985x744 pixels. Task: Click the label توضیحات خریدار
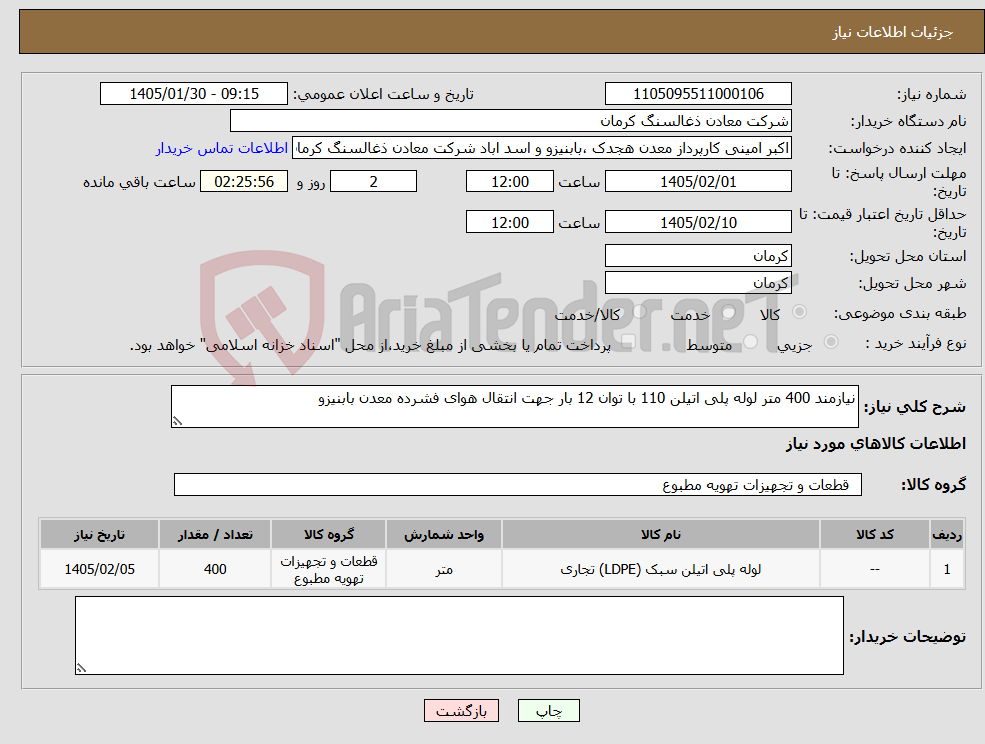[x=907, y=637]
